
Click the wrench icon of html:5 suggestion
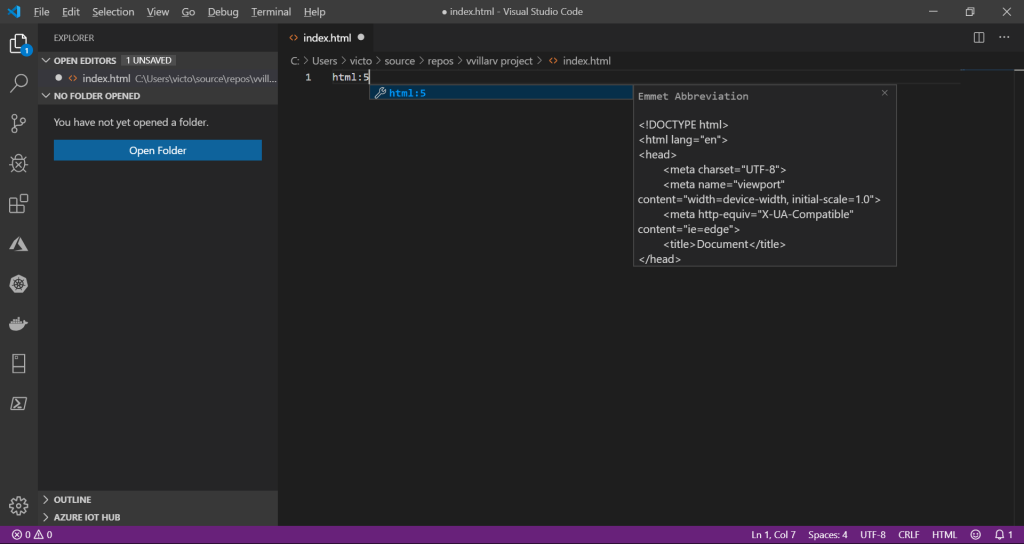[380, 93]
